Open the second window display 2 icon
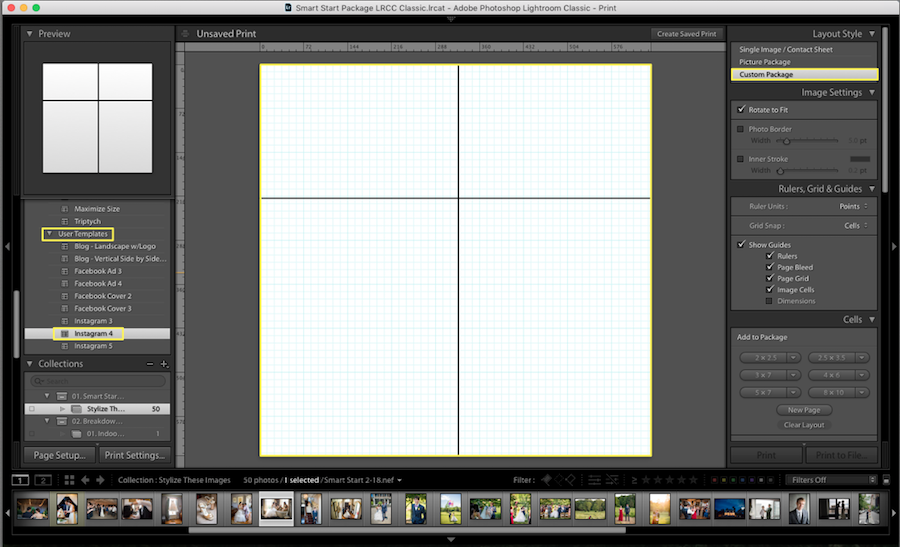900x547 pixels. tap(43, 480)
